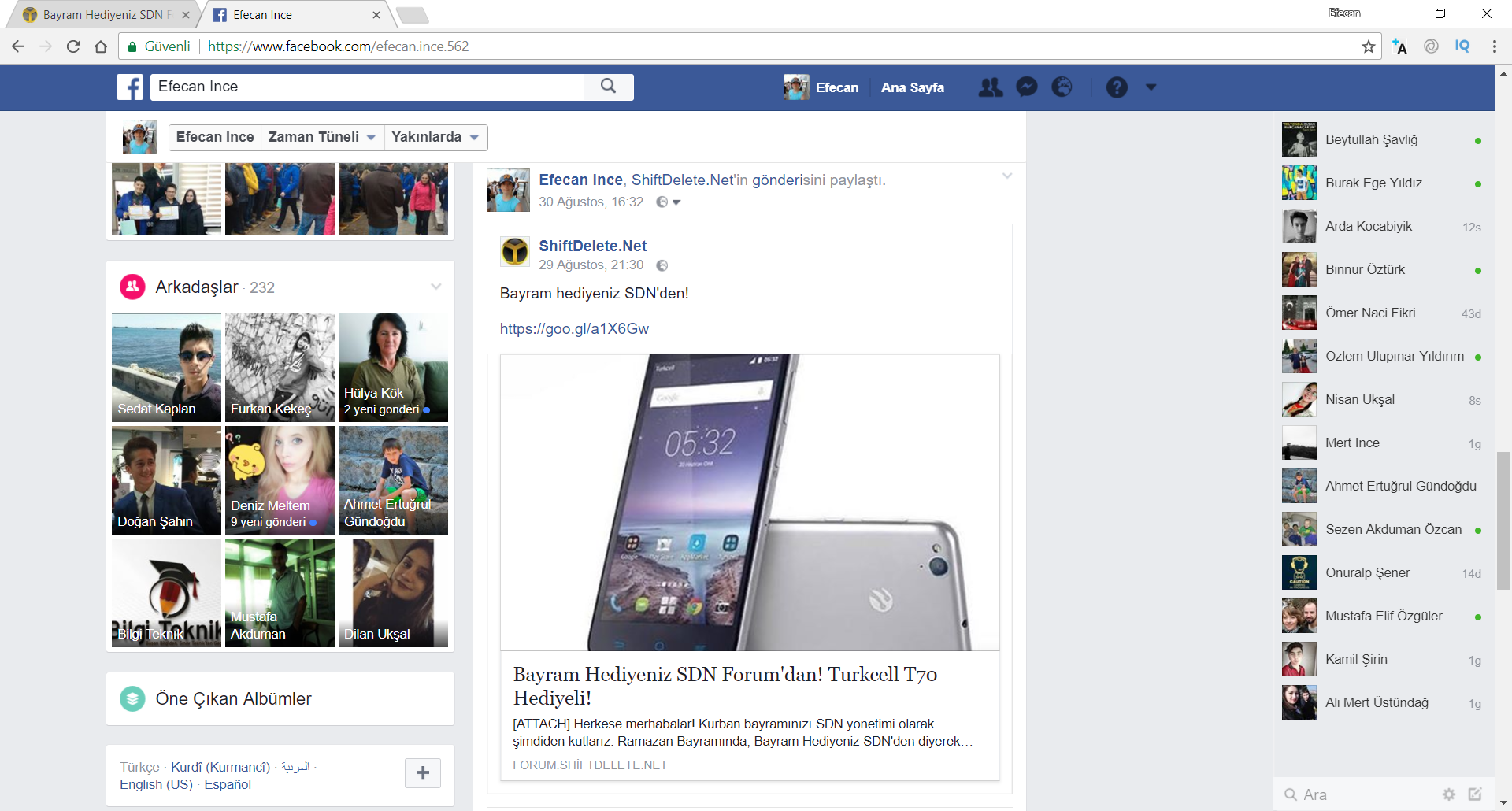Switch language to Español
Image resolution: width=1512 pixels, height=811 pixels.
coord(228,784)
